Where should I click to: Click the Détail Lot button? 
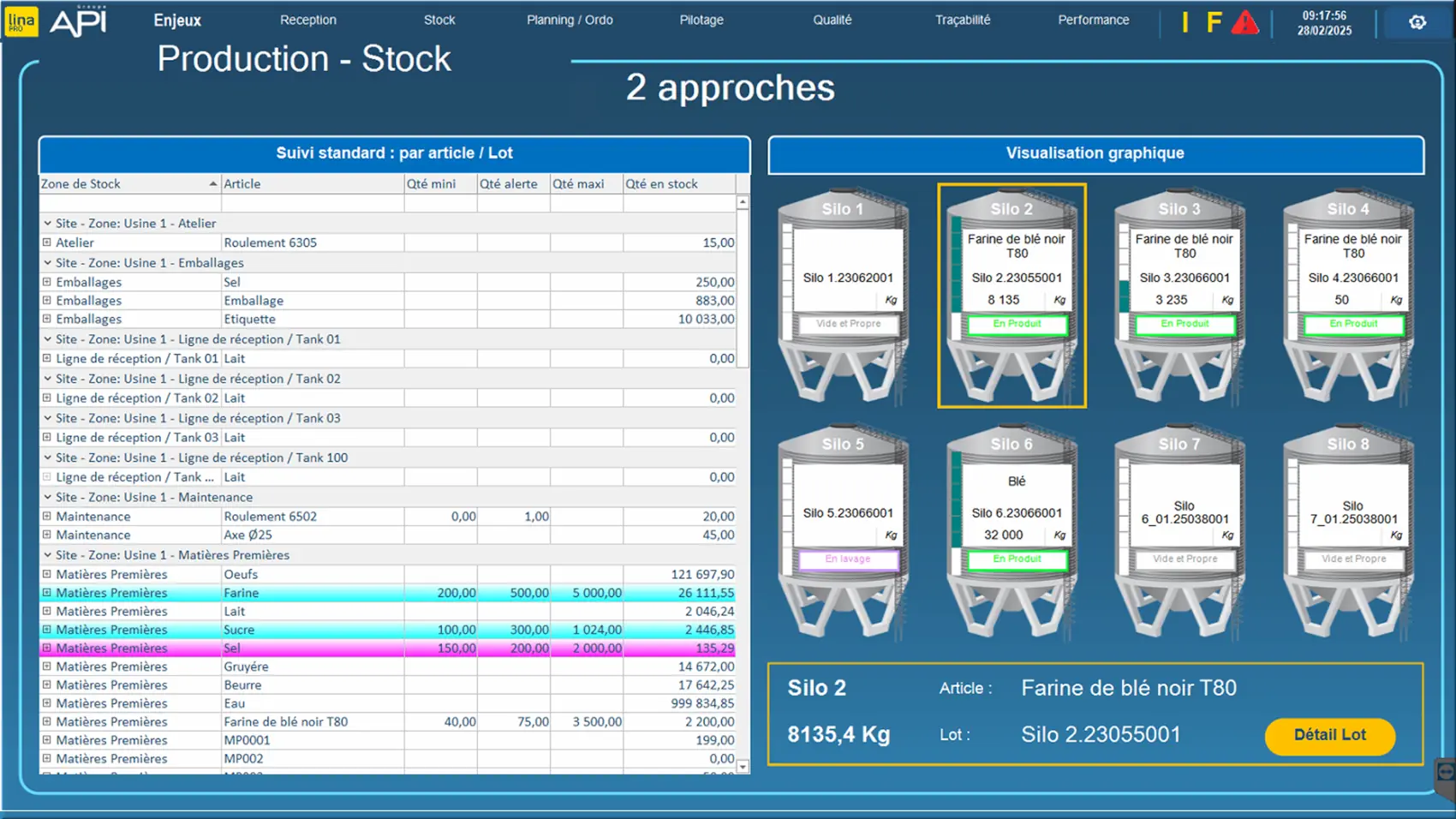click(1329, 736)
